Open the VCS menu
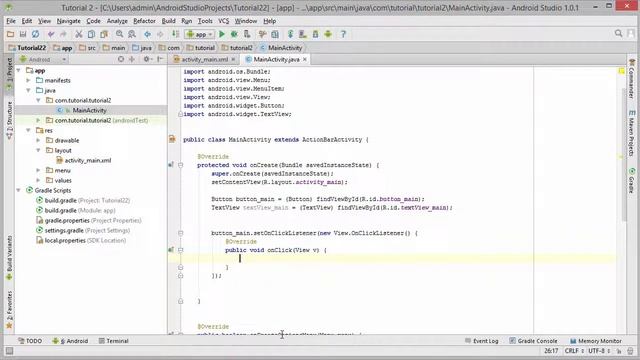 tap(224, 21)
